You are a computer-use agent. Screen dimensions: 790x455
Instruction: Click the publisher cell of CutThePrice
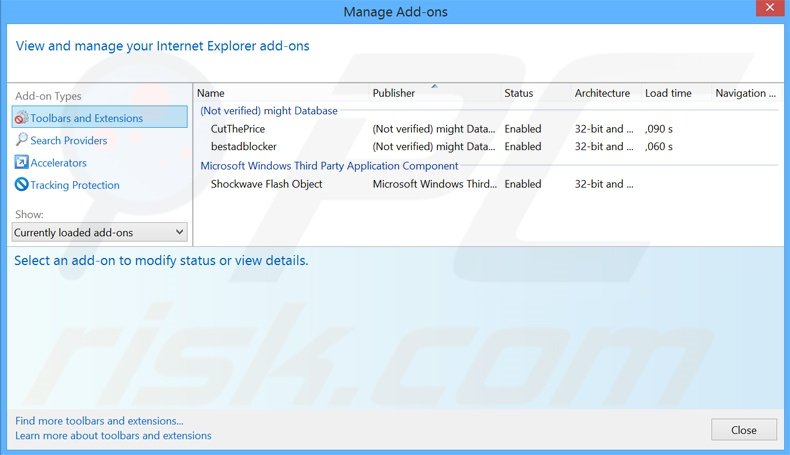[434, 129]
